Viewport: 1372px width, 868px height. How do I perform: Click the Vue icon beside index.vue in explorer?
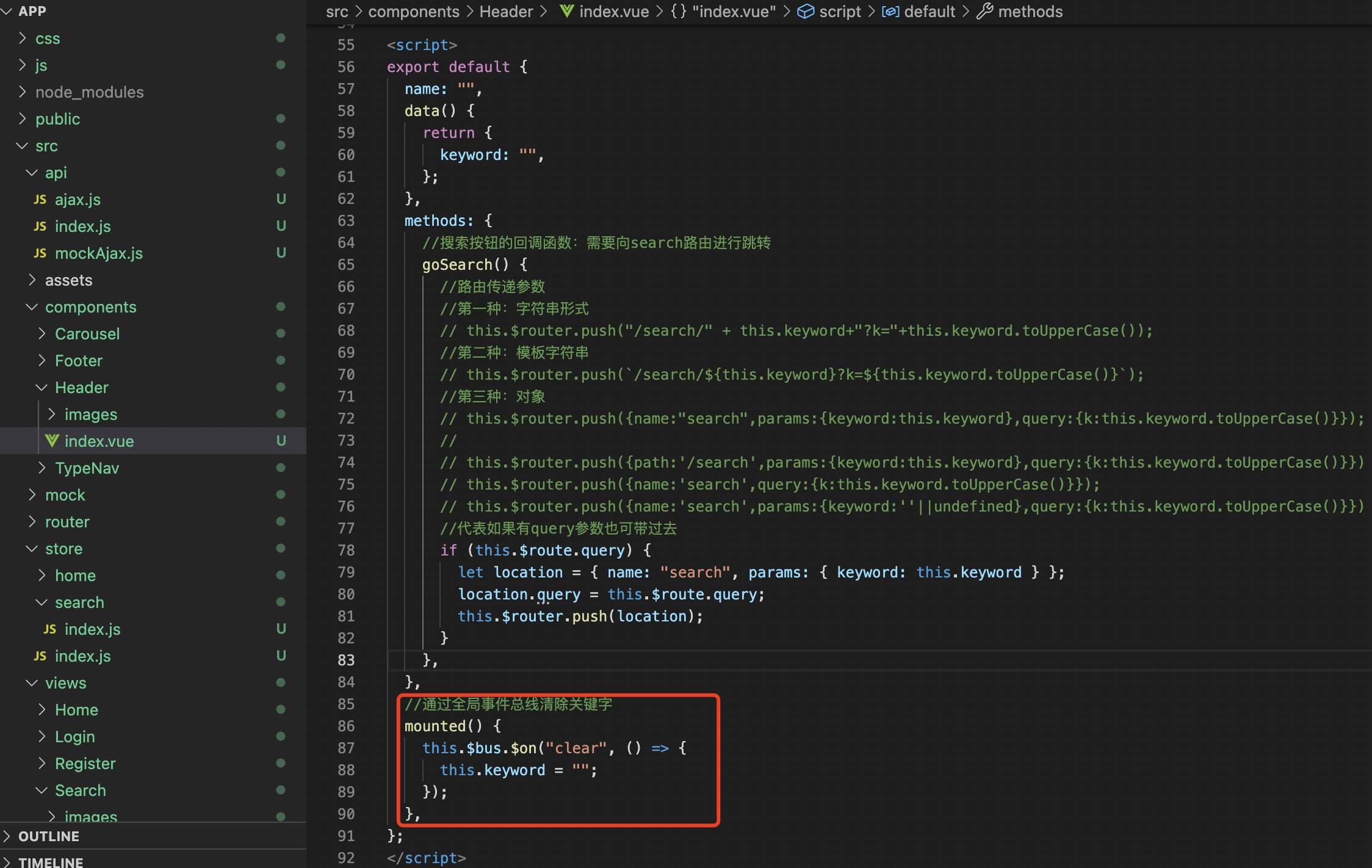click(x=52, y=441)
